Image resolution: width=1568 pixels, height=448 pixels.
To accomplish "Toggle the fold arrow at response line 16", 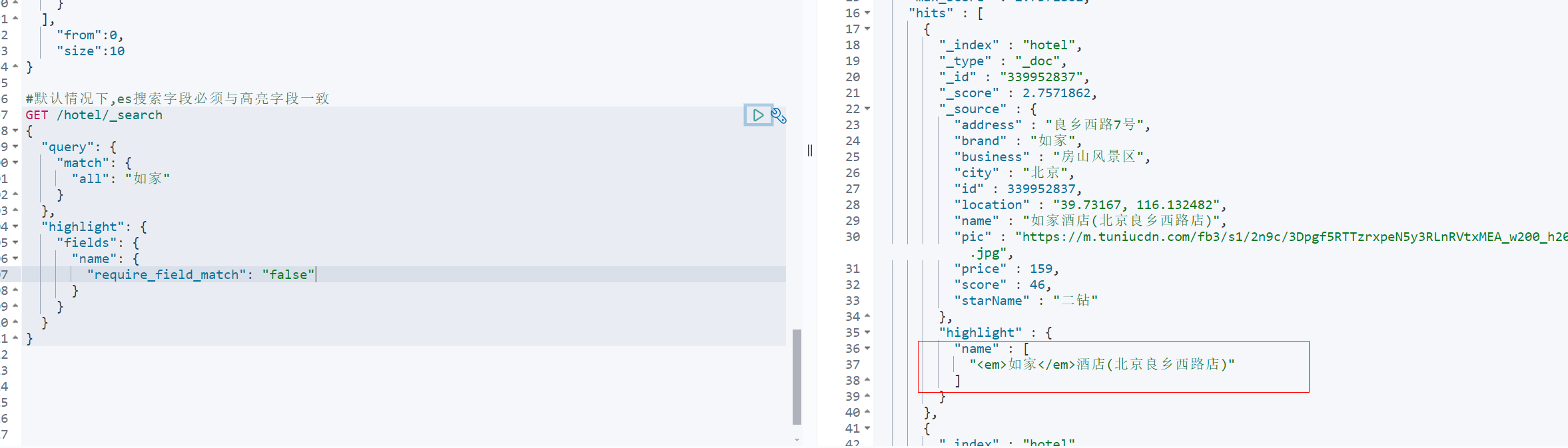I will [867, 13].
